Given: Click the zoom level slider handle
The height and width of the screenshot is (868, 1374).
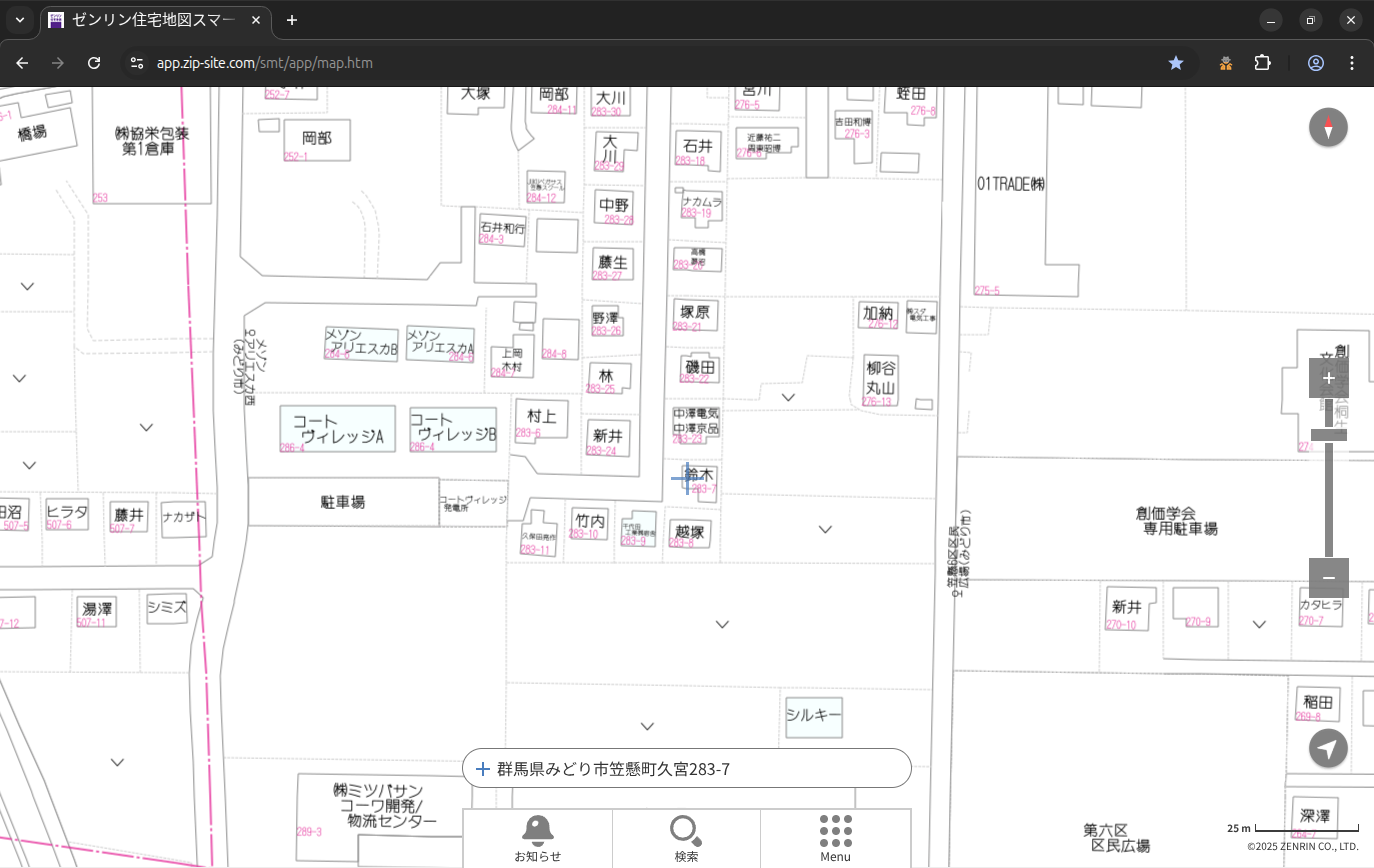Looking at the screenshot, I should (x=1328, y=434).
